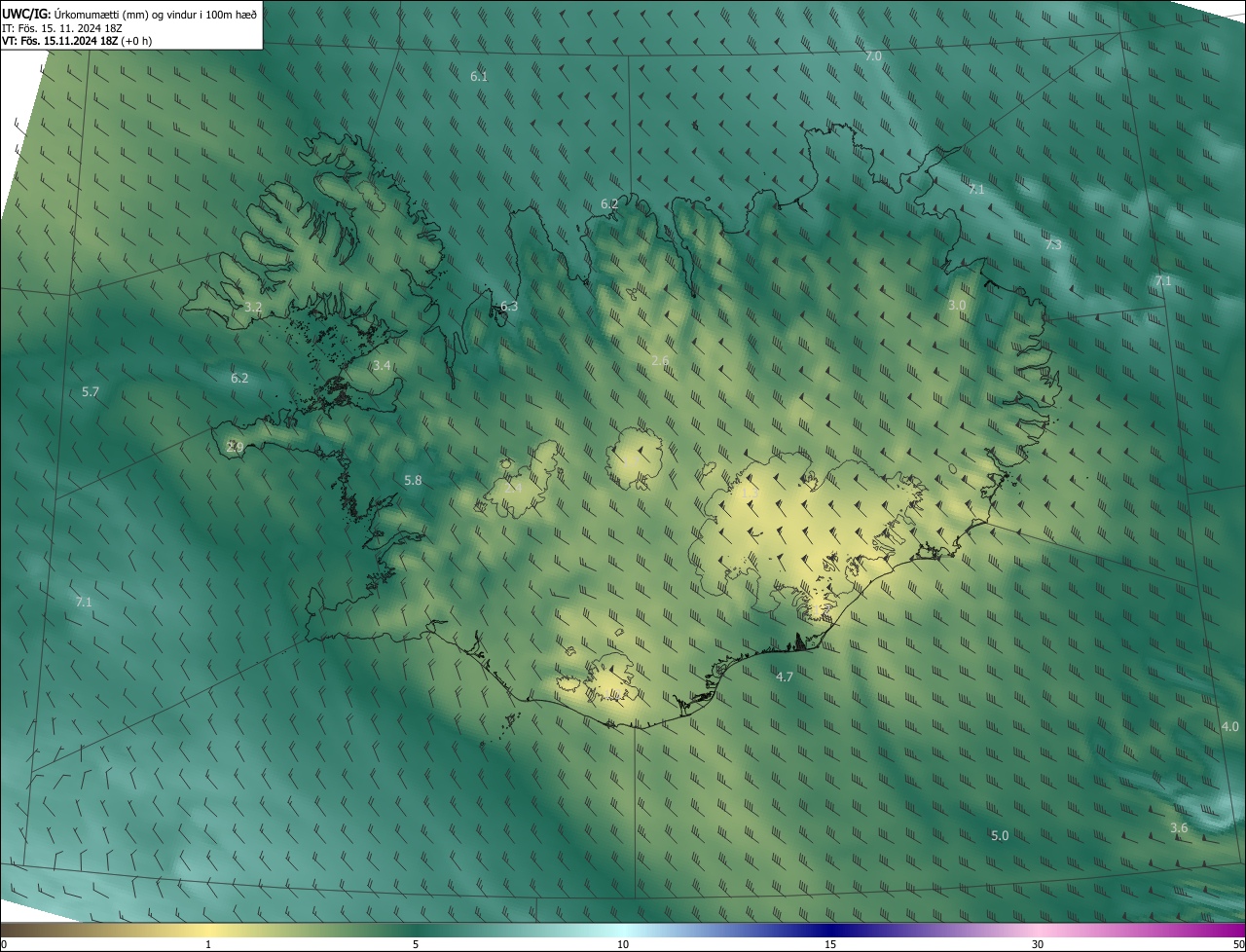Click the 3.0 value in northeast Iceland
The image size is (1246, 952).
click(957, 306)
